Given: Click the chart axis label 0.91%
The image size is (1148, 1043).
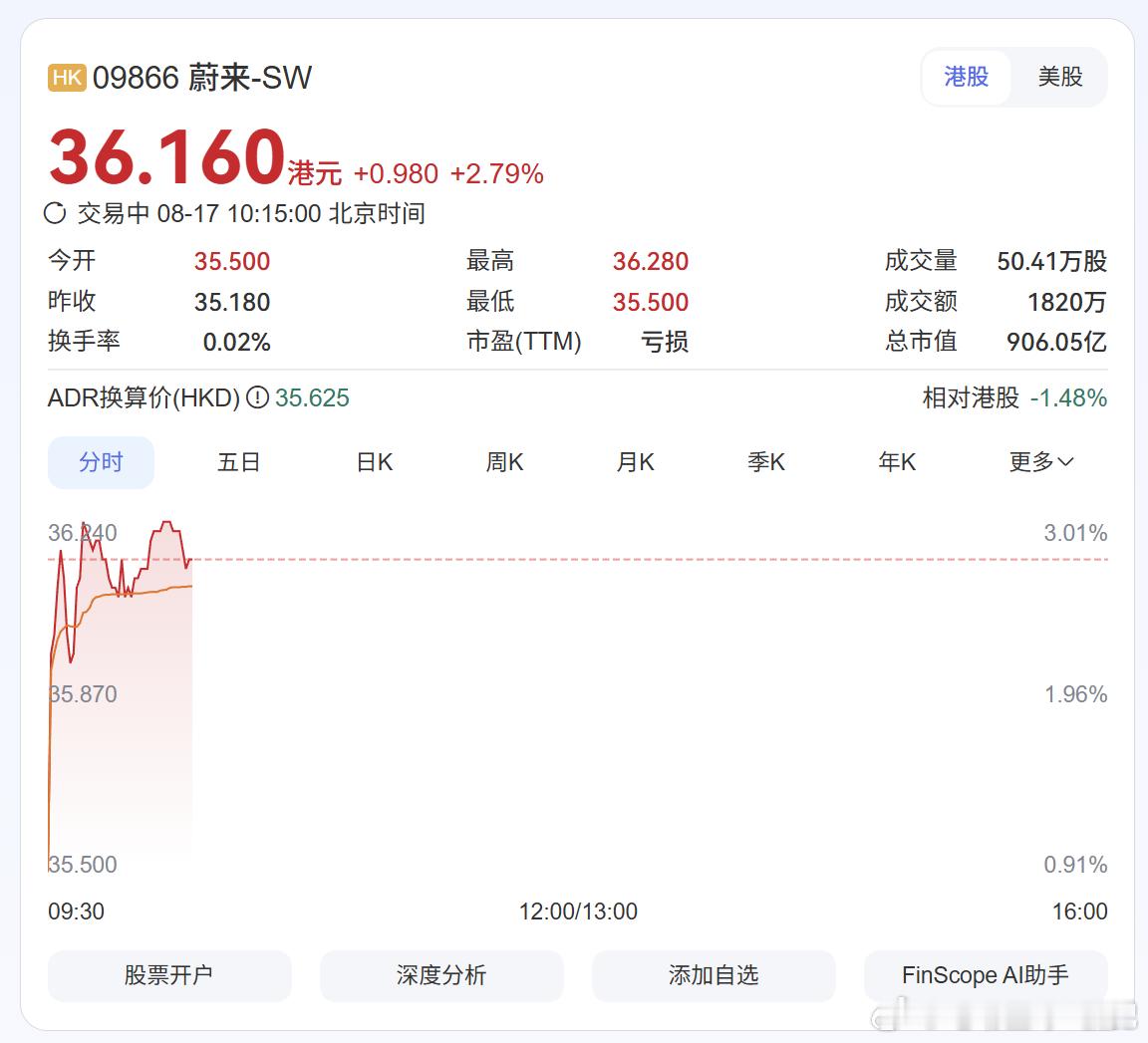Looking at the screenshot, I should click(1075, 865).
